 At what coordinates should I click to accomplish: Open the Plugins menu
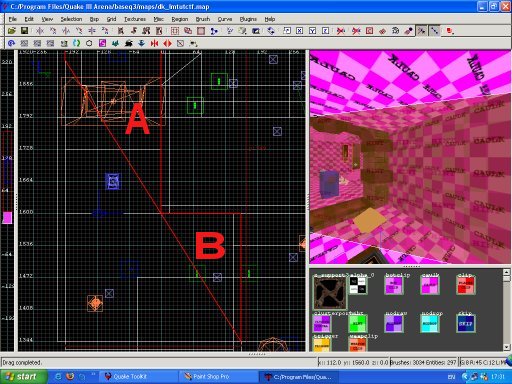click(x=248, y=19)
